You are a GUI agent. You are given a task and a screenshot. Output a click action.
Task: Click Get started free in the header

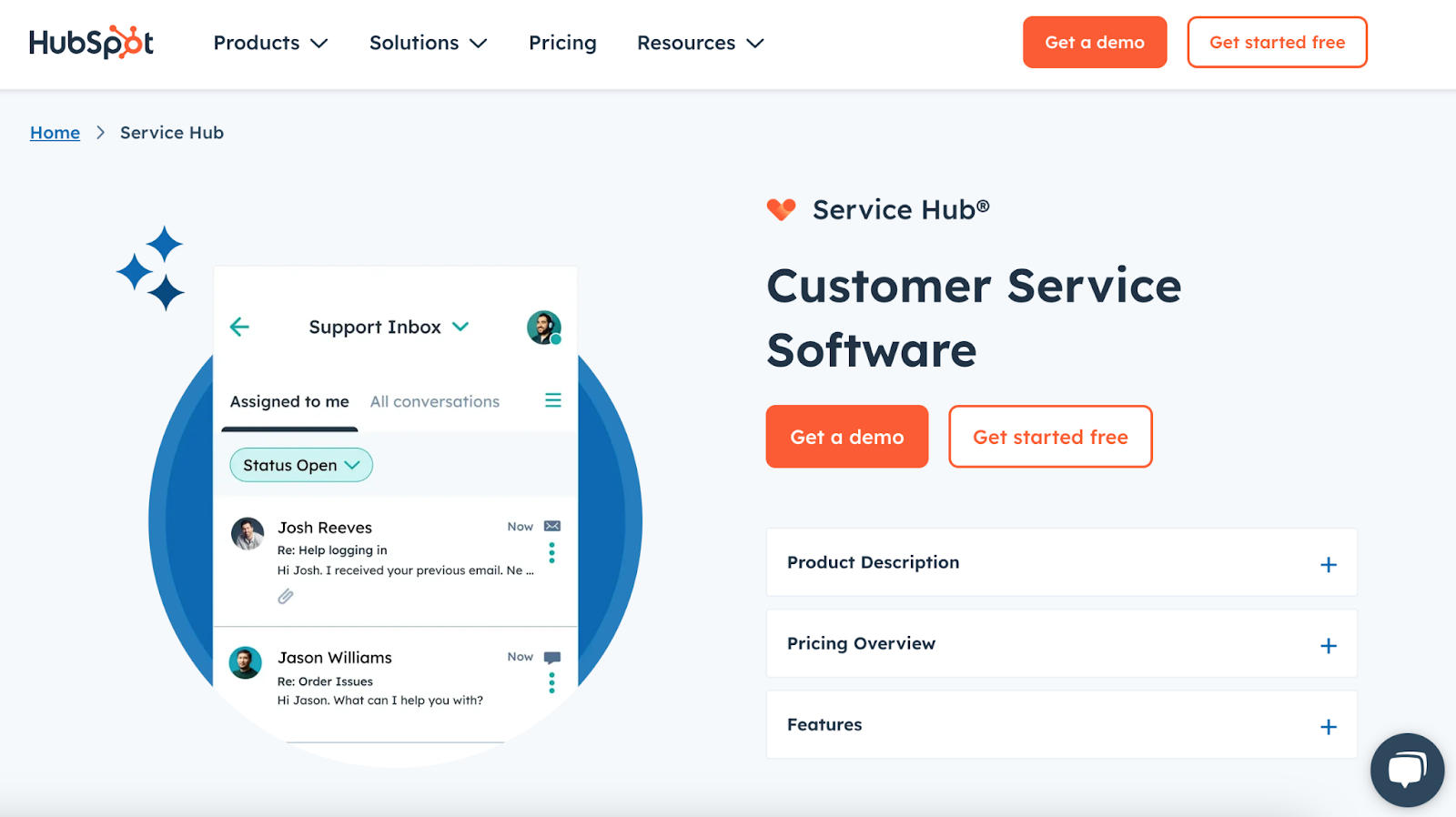pos(1277,42)
